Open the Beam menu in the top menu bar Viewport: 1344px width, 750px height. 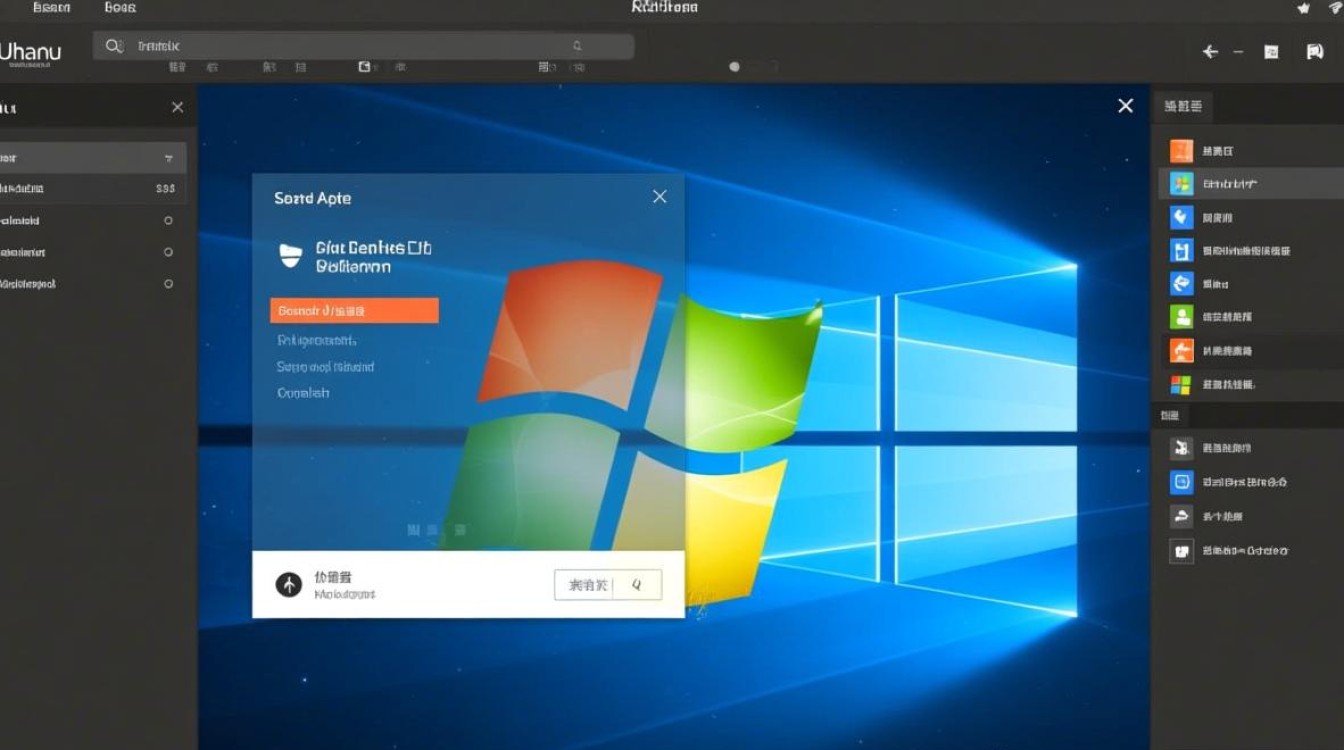pos(51,7)
